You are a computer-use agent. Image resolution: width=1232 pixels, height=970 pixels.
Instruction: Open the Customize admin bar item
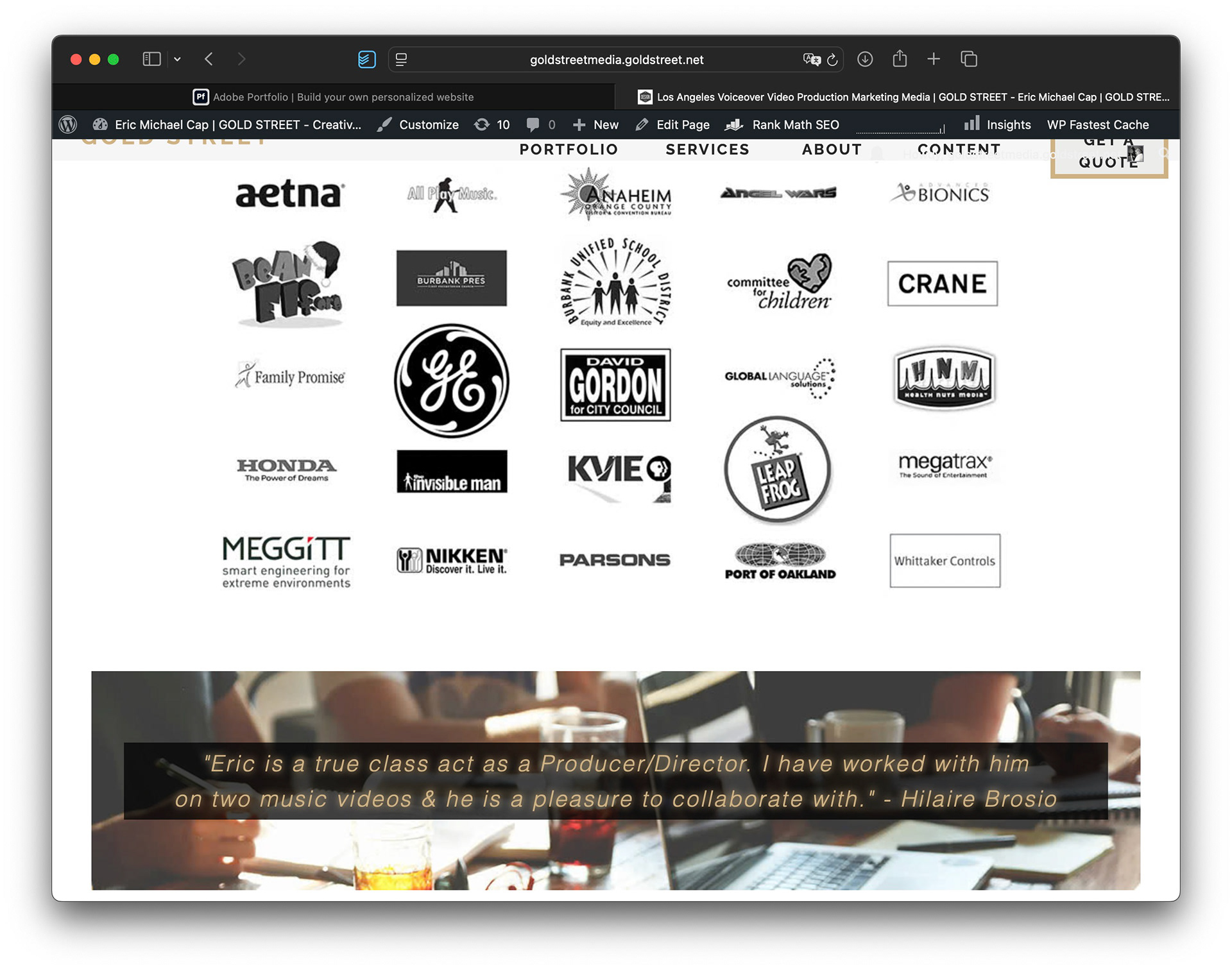[418, 124]
